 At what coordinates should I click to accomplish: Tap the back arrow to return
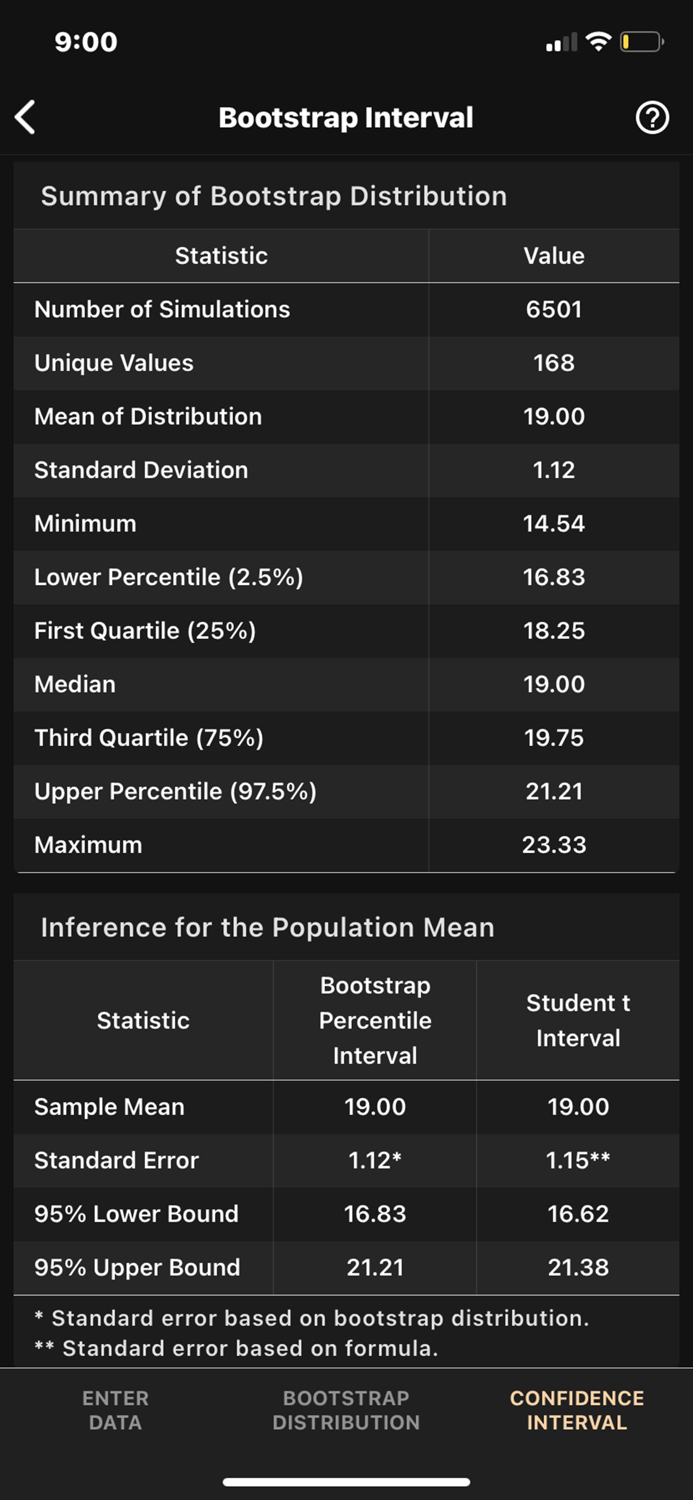coord(25,117)
